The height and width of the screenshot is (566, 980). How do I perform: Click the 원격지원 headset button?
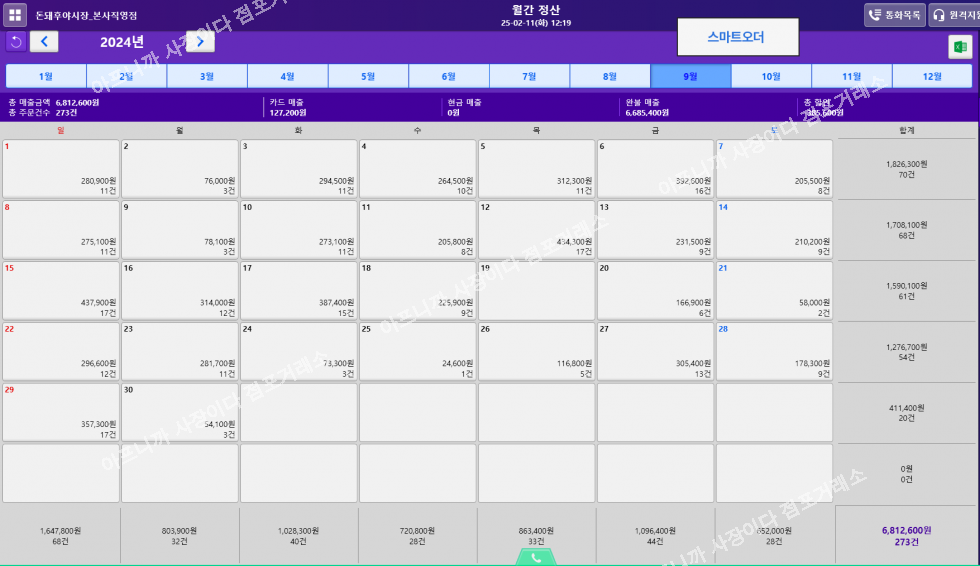[955, 15]
